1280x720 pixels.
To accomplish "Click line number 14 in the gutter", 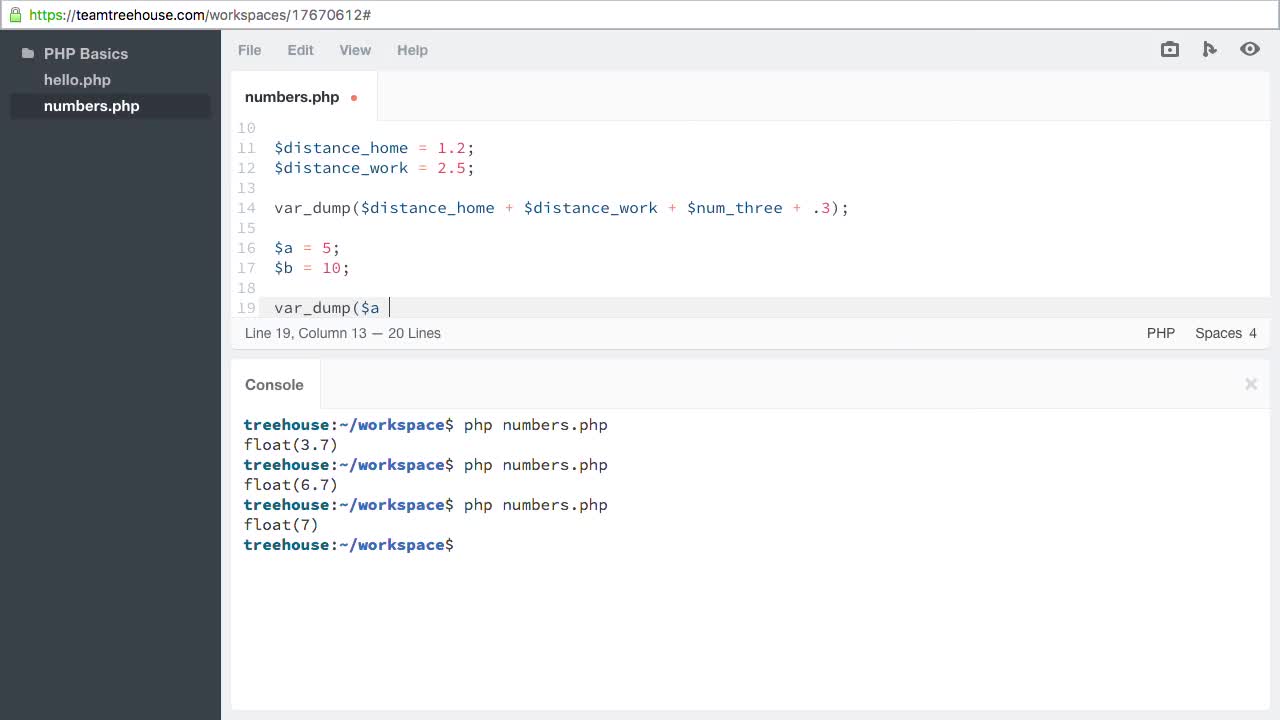I will click(x=246, y=208).
